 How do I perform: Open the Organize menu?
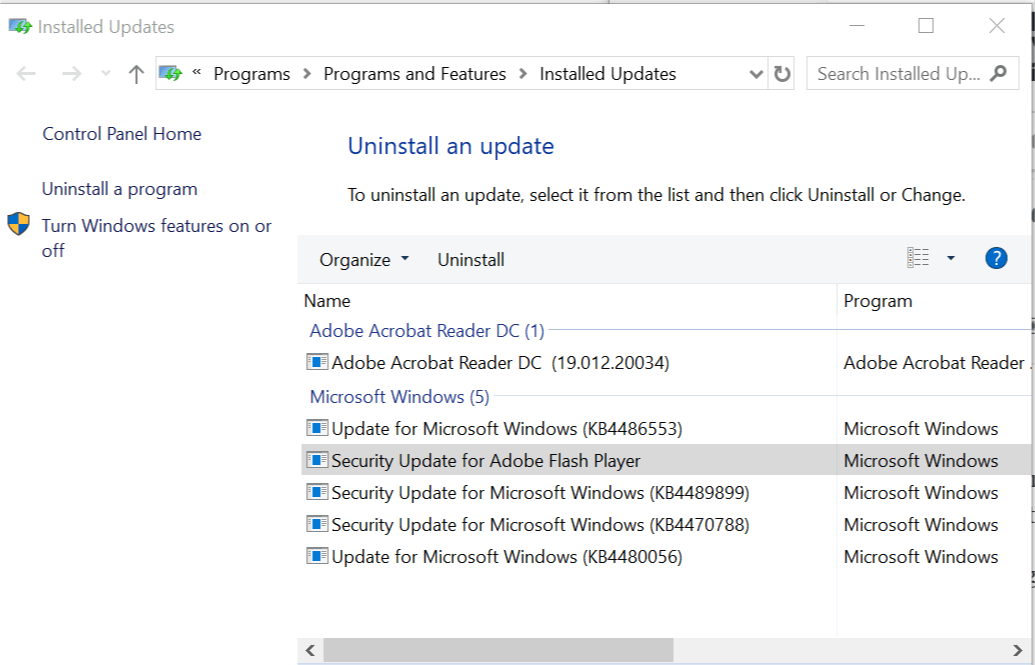tap(364, 260)
